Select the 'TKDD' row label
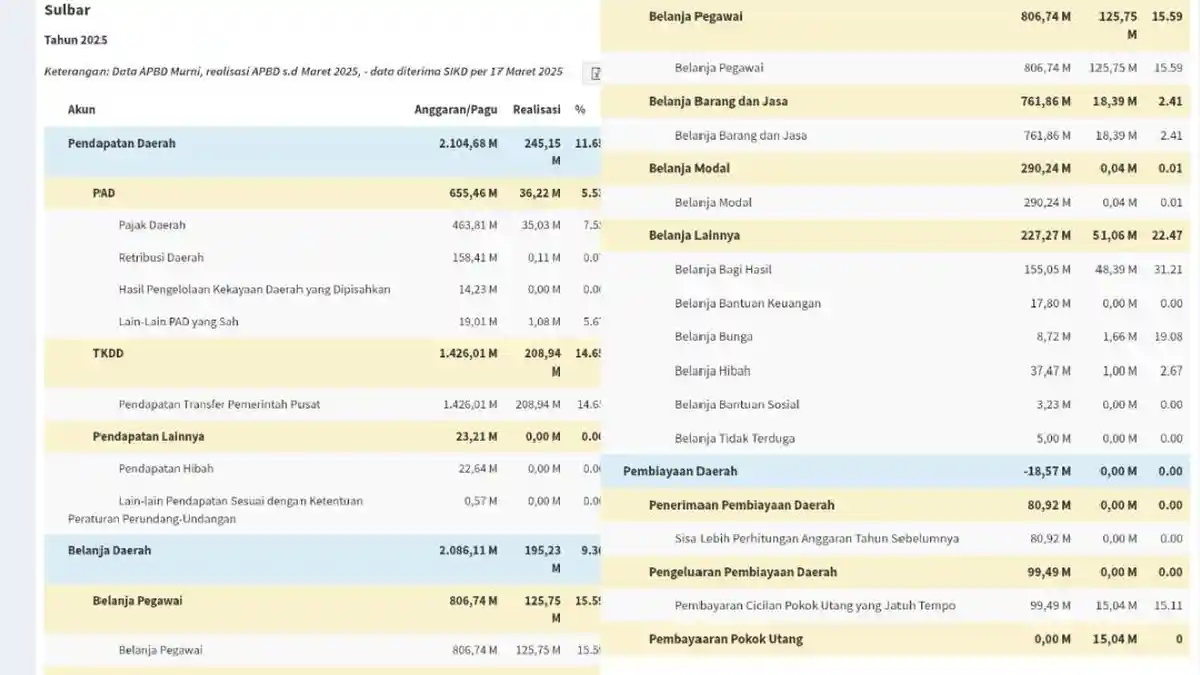The height and width of the screenshot is (675, 1200). [108, 354]
